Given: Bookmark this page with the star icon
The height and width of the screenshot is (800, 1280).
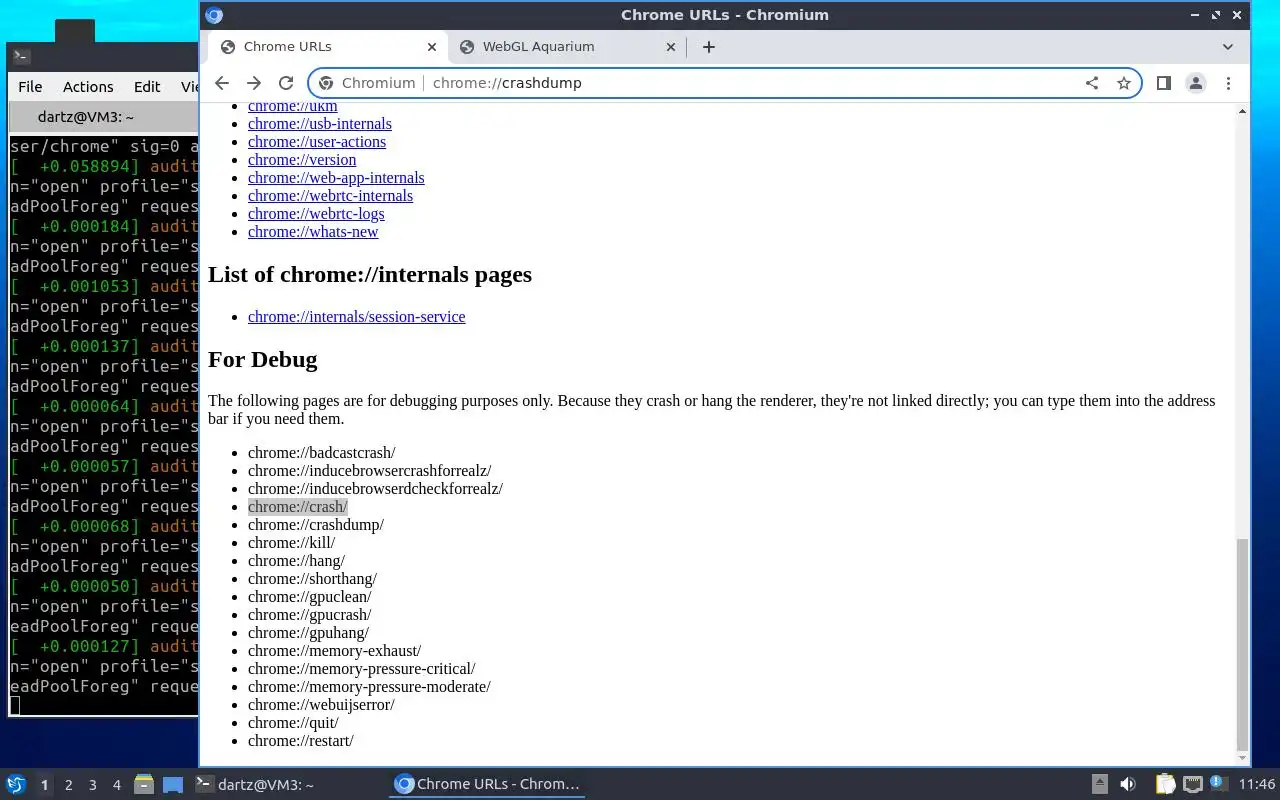Looking at the screenshot, I should tap(1124, 83).
